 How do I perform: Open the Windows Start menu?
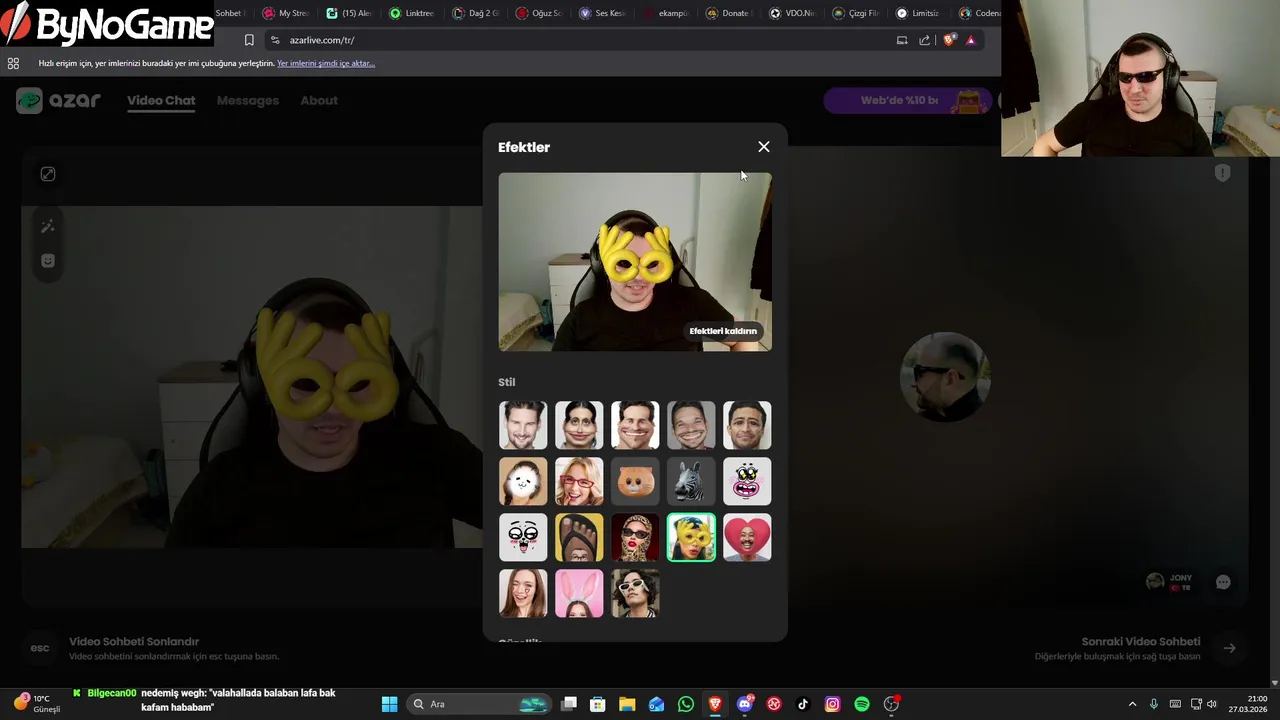click(x=389, y=704)
